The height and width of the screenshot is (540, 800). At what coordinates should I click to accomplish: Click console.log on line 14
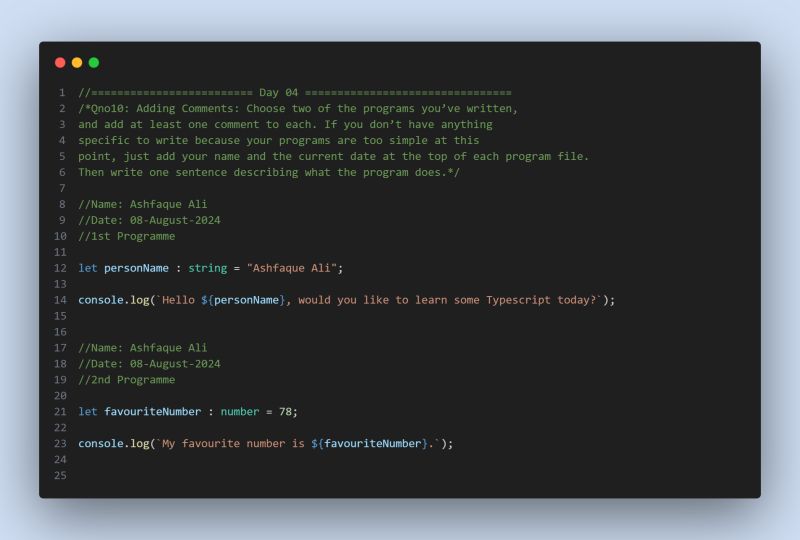click(114, 300)
